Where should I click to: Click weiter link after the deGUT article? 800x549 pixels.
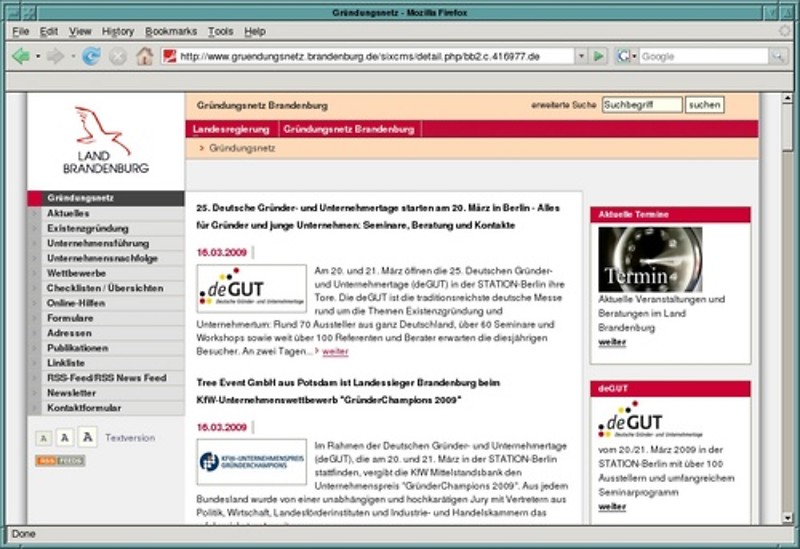[335, 352]
